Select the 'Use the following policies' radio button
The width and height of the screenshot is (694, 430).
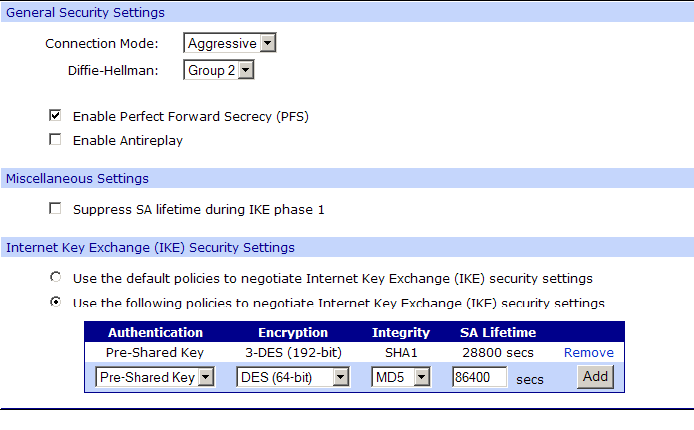(55, 302)
